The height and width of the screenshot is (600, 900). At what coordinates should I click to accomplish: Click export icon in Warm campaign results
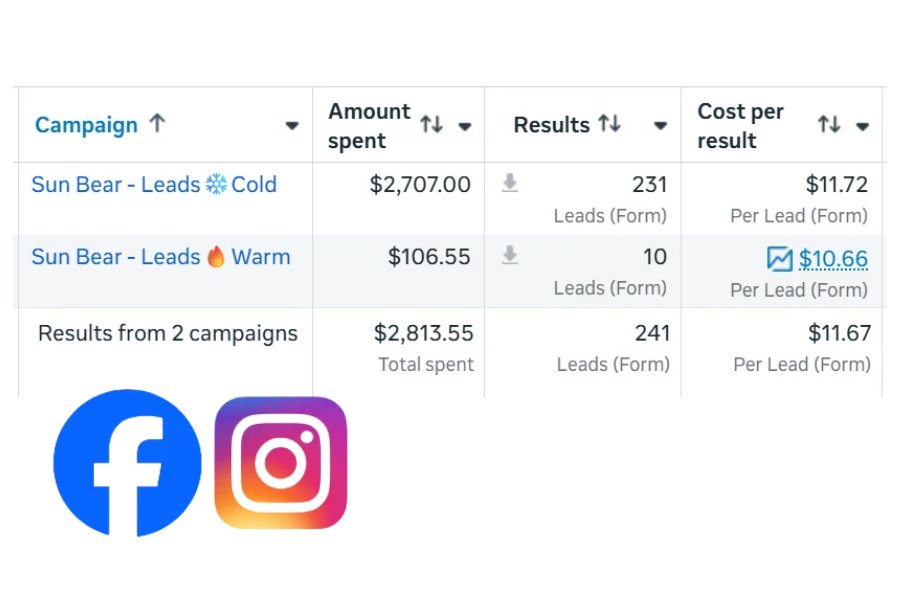tap(510, 256)
